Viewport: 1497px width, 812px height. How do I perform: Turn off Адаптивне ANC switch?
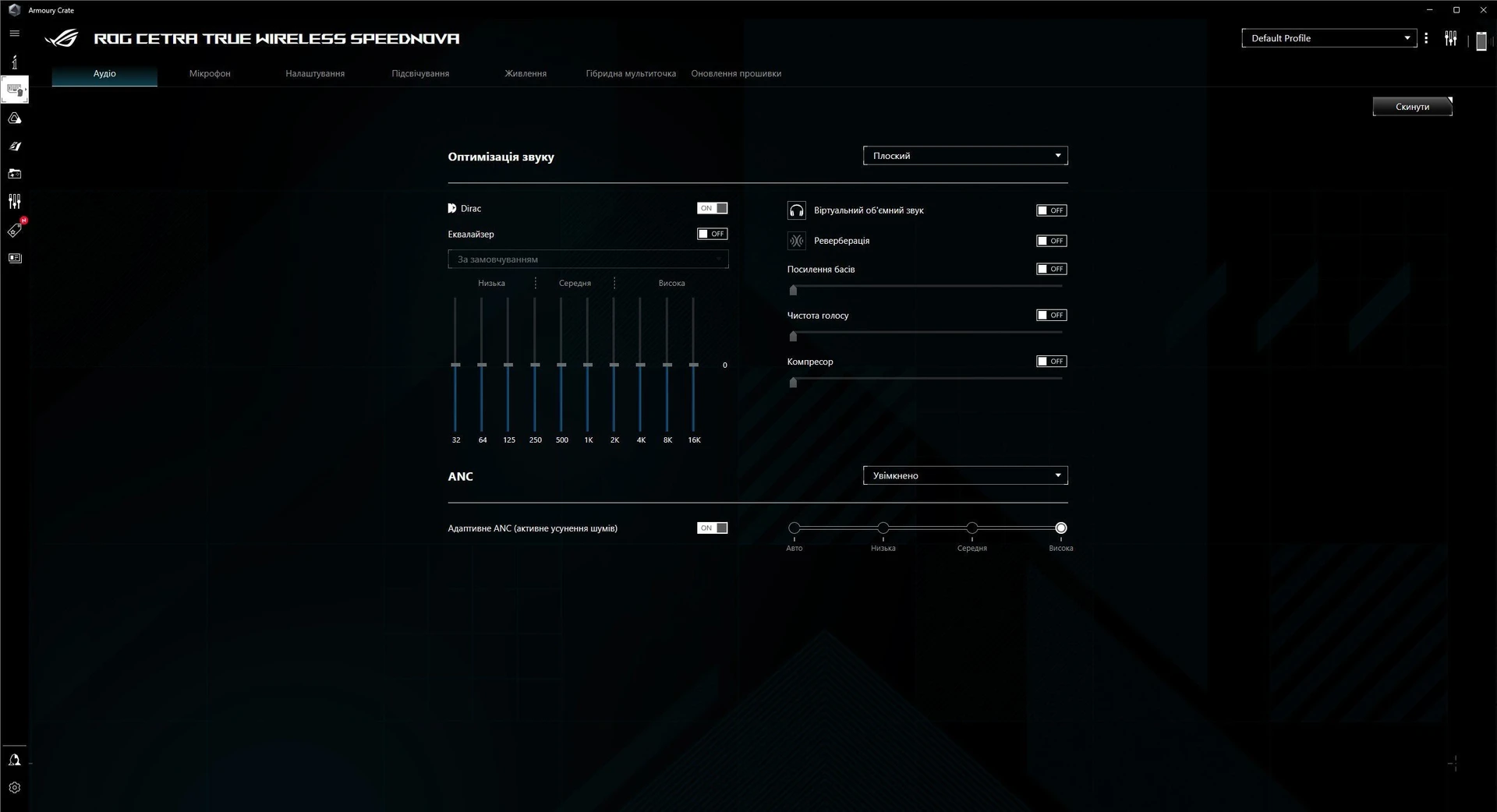(712, 528)
